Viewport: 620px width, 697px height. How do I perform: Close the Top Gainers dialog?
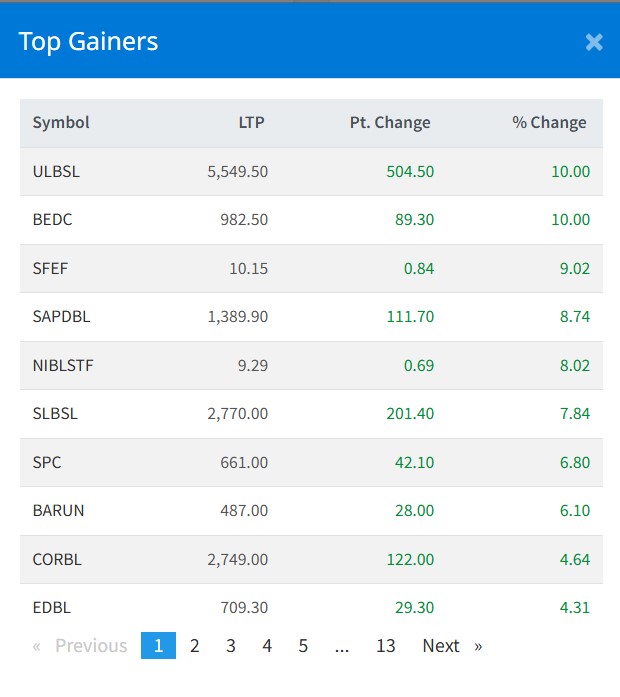coord(594,41)
